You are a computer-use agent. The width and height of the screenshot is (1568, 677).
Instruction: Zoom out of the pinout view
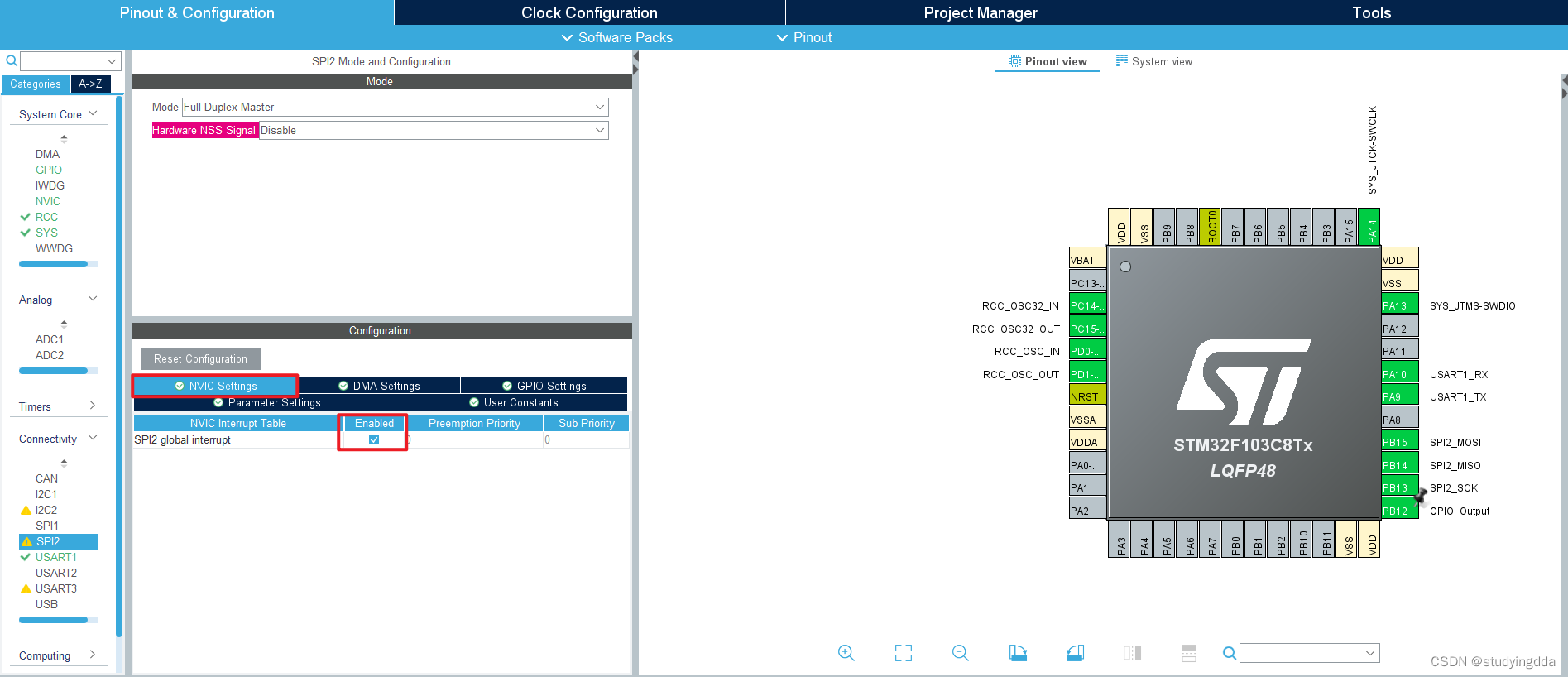coord(960,653)
